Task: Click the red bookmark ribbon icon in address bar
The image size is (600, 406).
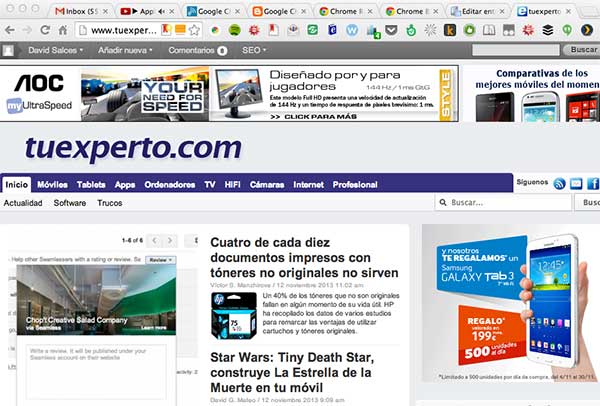Action: [166, 29]
